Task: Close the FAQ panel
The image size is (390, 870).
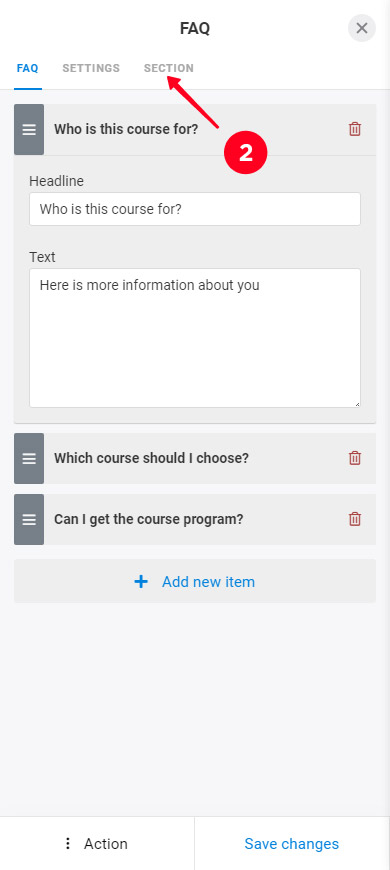Action: [x=362, y=28]
